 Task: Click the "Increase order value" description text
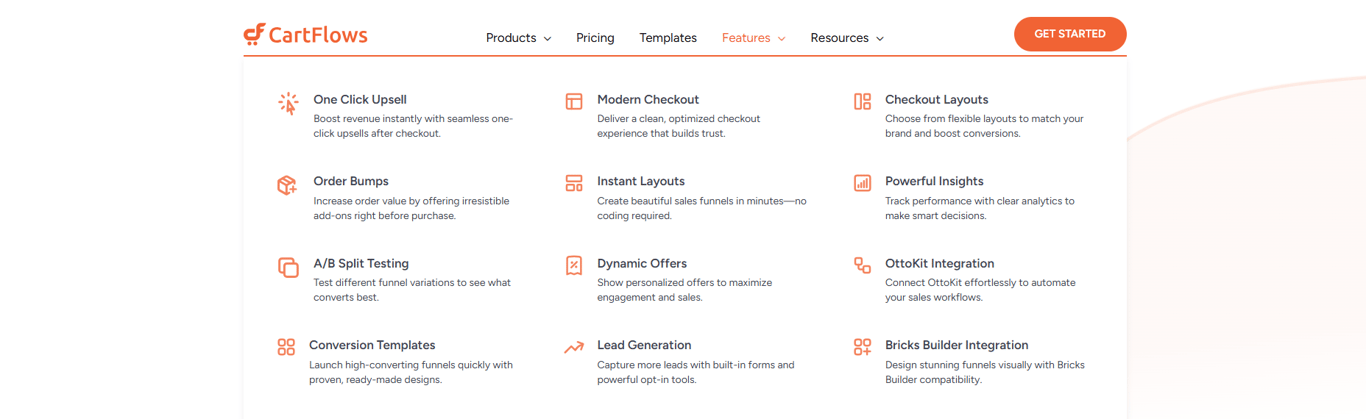click(x=411, y=208)
